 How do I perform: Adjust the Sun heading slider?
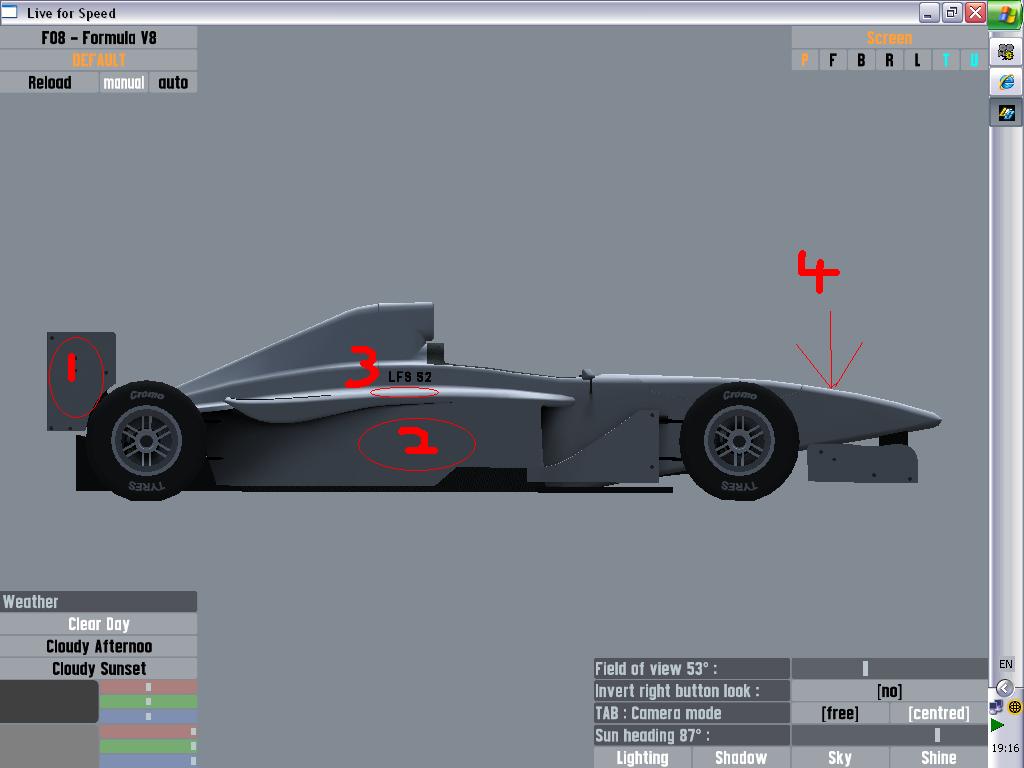889,735
